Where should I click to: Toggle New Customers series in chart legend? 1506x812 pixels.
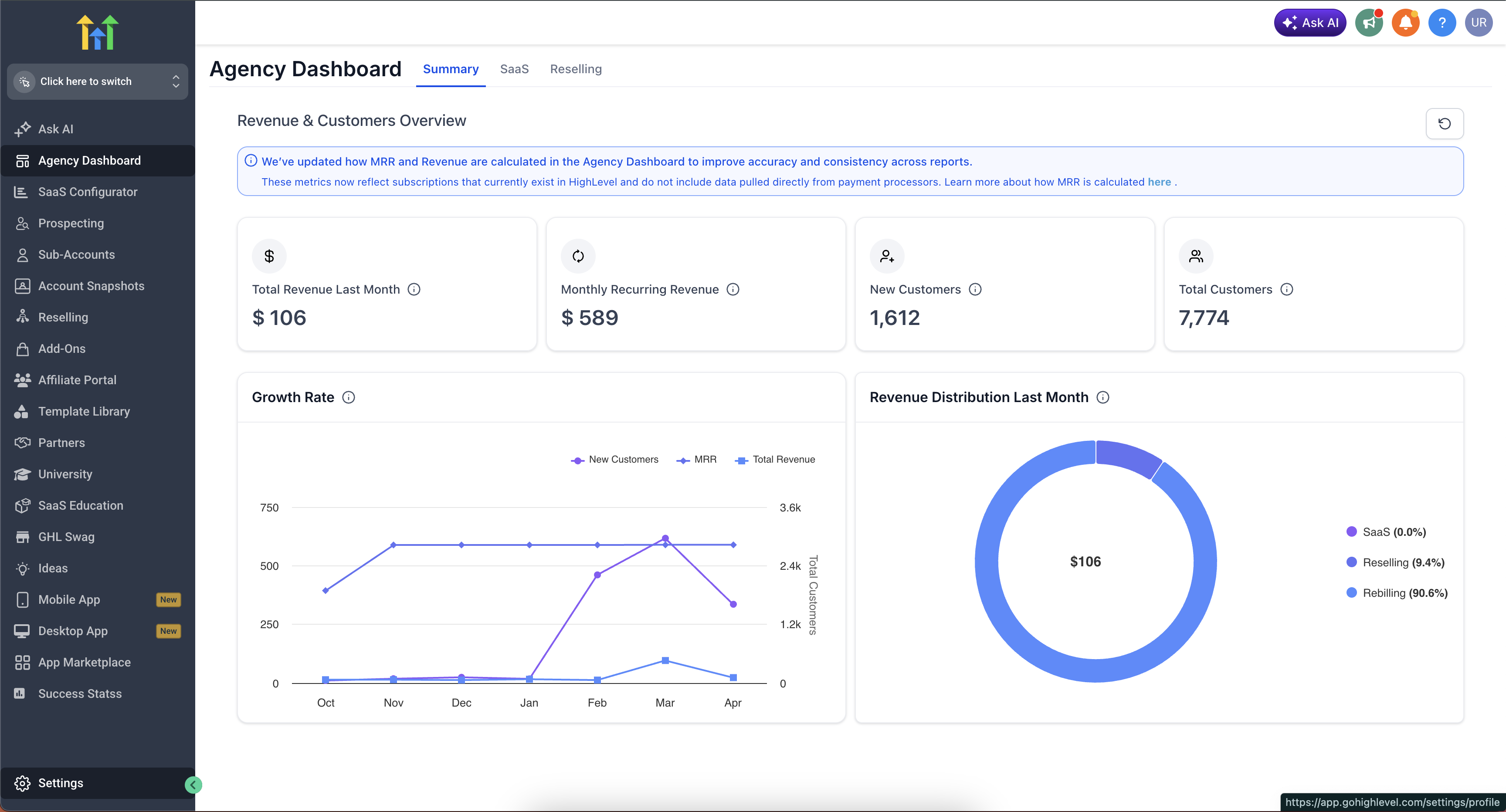614,460
